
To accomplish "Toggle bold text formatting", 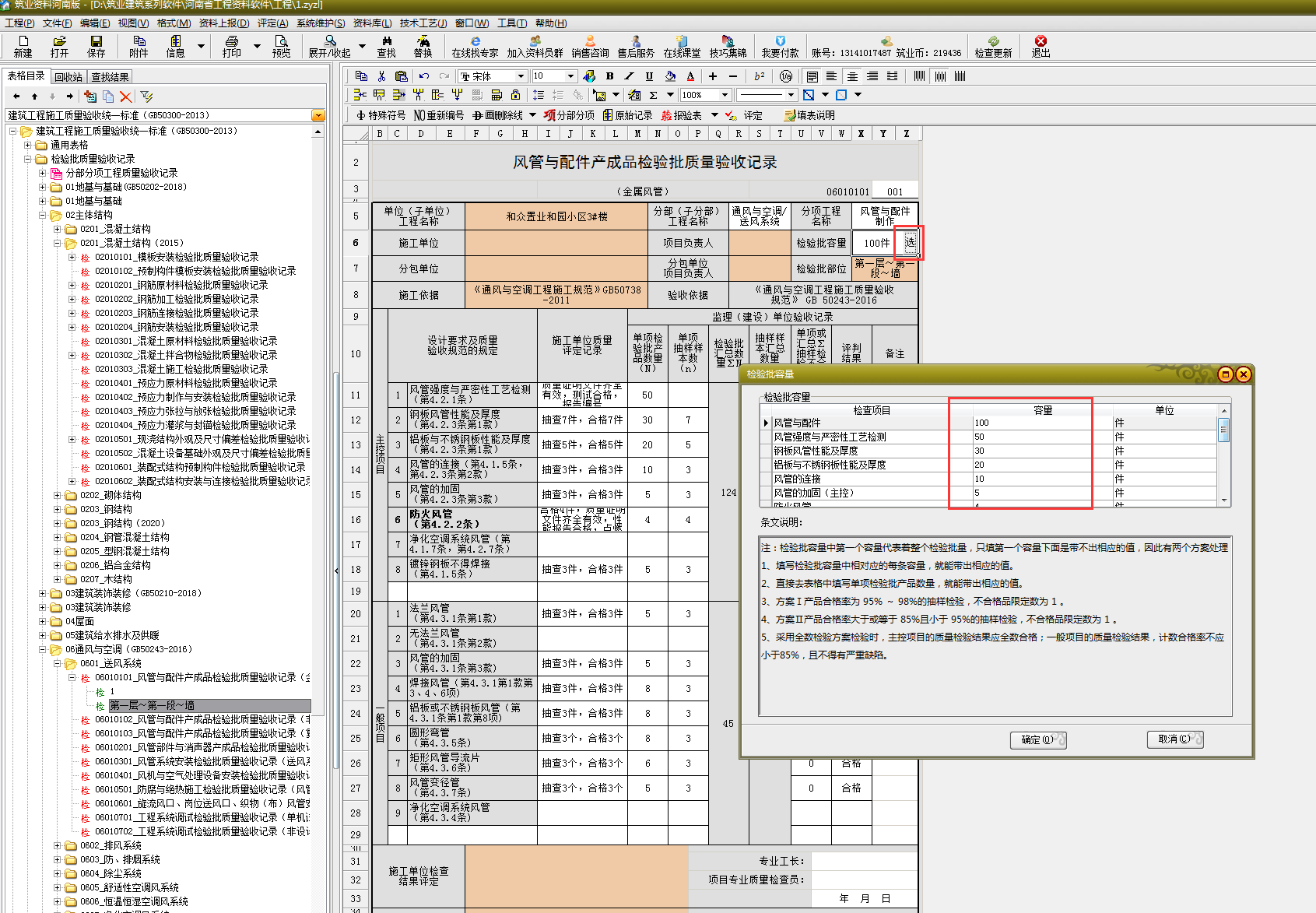I will pos(609,76).
